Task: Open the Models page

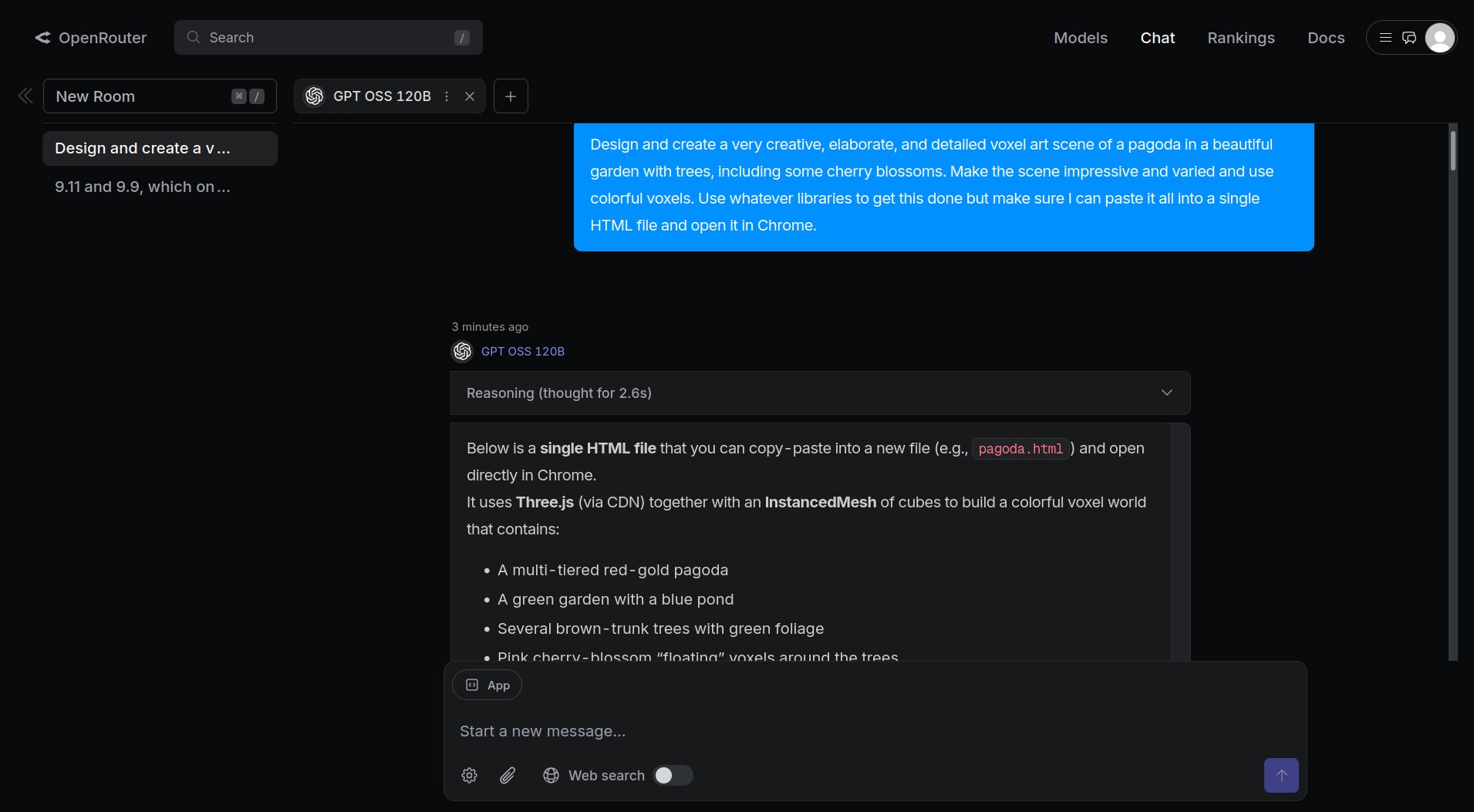Action: coord(1081,38)
